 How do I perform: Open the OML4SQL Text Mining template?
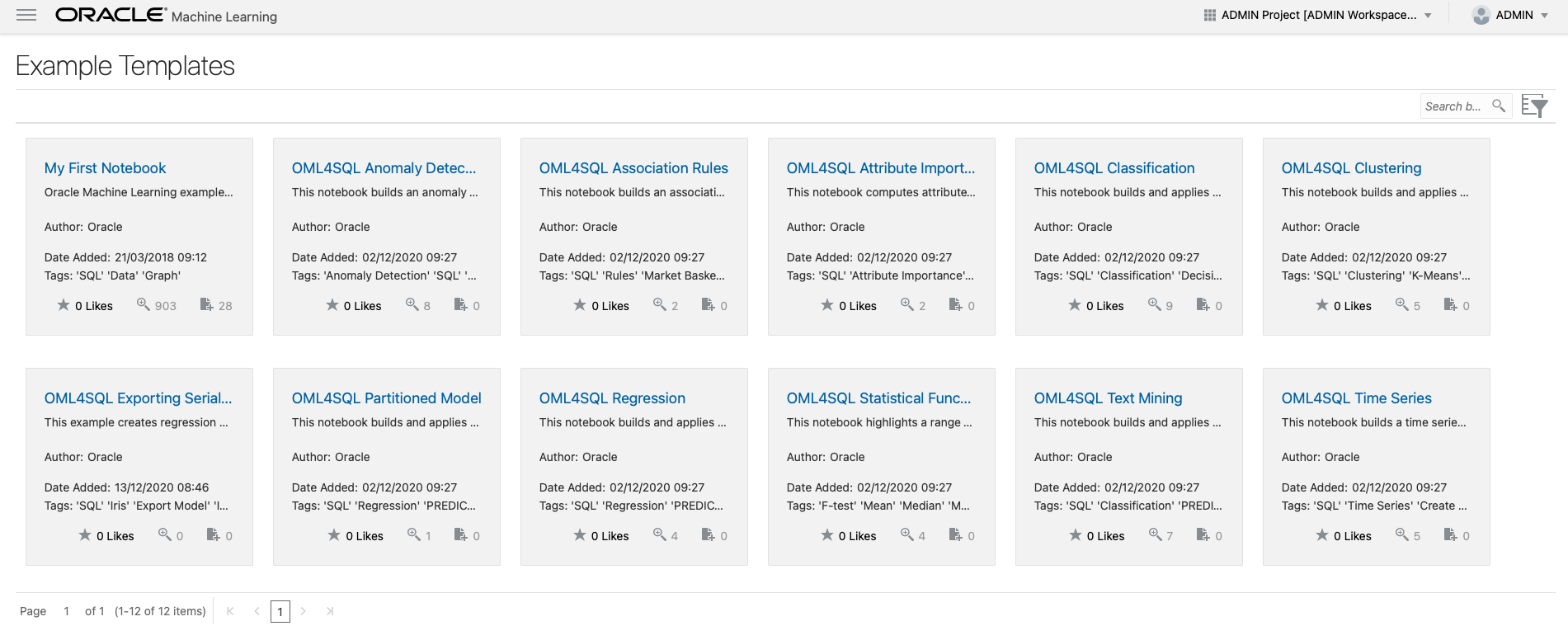(x=1108, y=398)
